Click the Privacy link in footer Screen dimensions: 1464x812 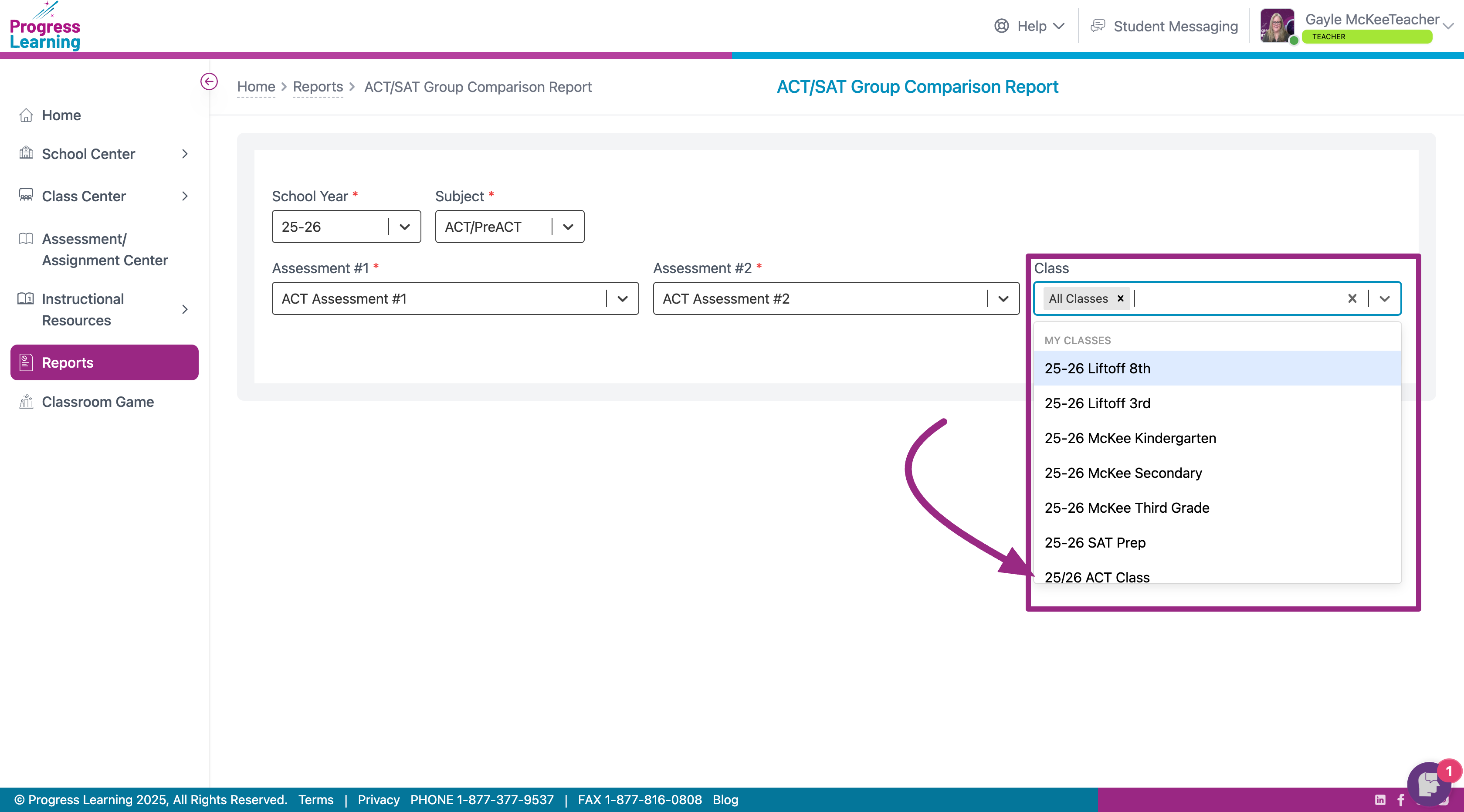(379, 799)
